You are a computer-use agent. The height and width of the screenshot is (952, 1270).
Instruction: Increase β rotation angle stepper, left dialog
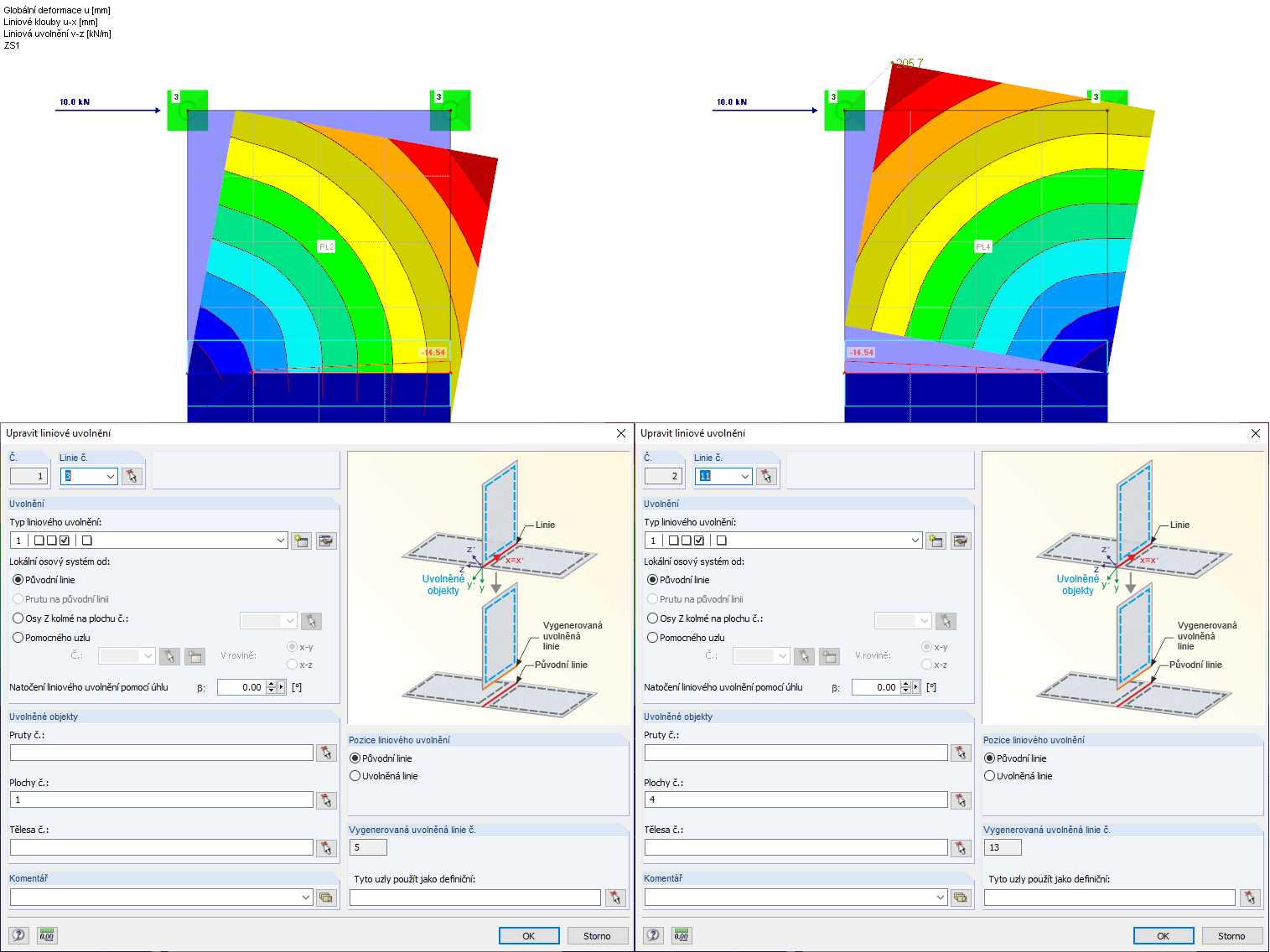(x=271, y=684)
